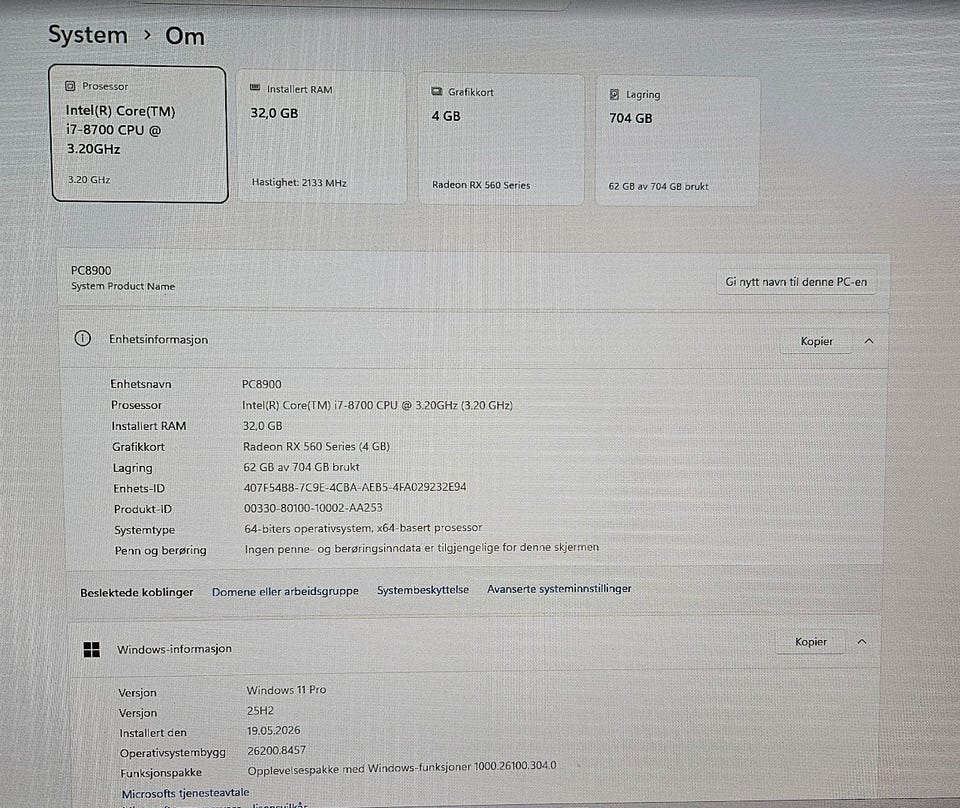Click device name value PC8900 in Enhetsnavn row
960x808 pixels.
[x=261, y=384]
